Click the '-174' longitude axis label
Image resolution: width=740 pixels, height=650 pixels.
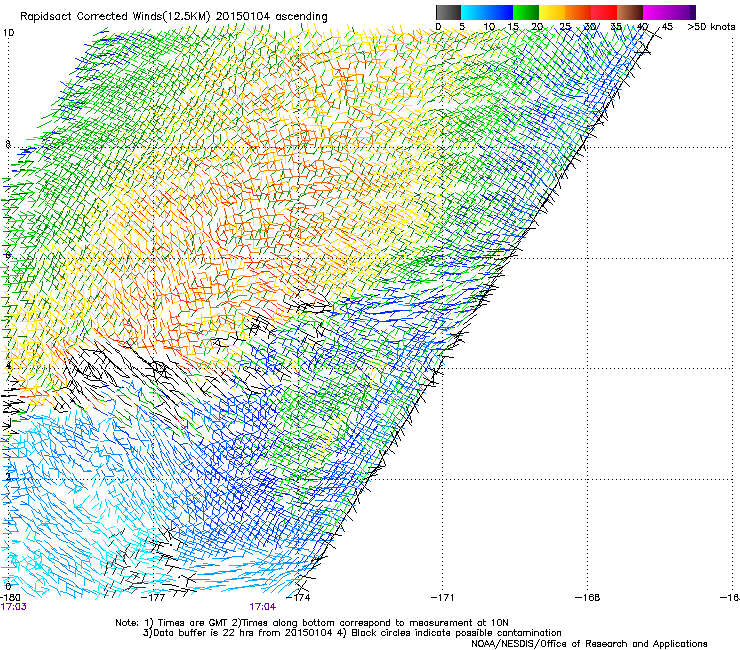299,598
